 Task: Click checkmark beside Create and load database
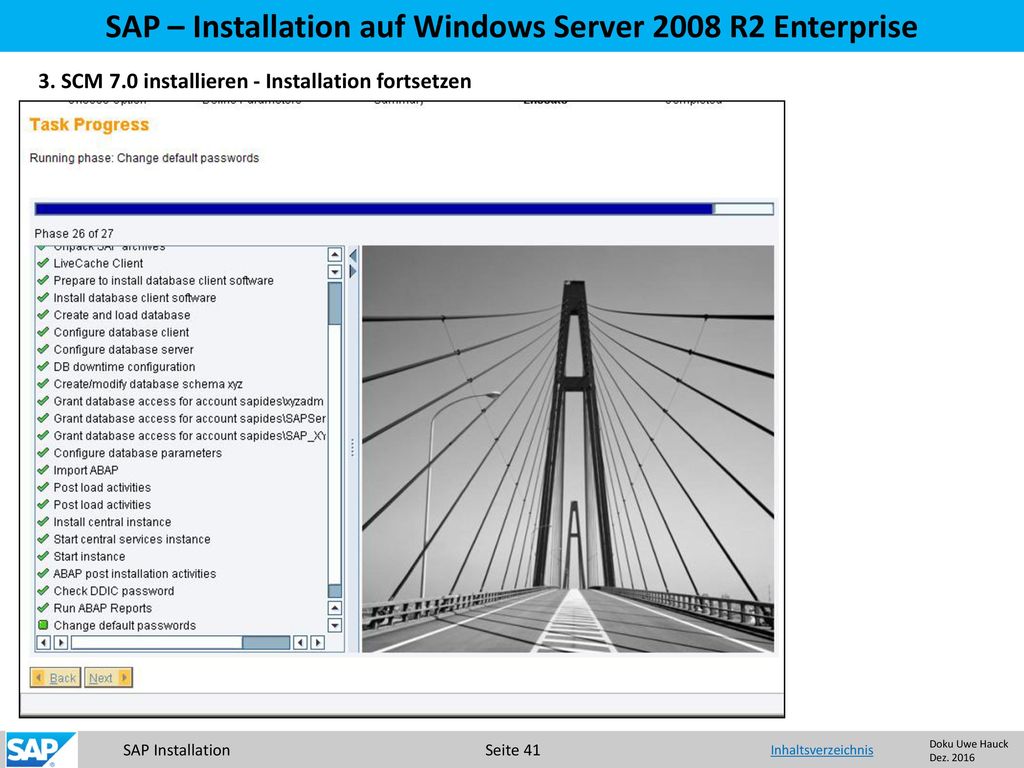coord(43,314)
